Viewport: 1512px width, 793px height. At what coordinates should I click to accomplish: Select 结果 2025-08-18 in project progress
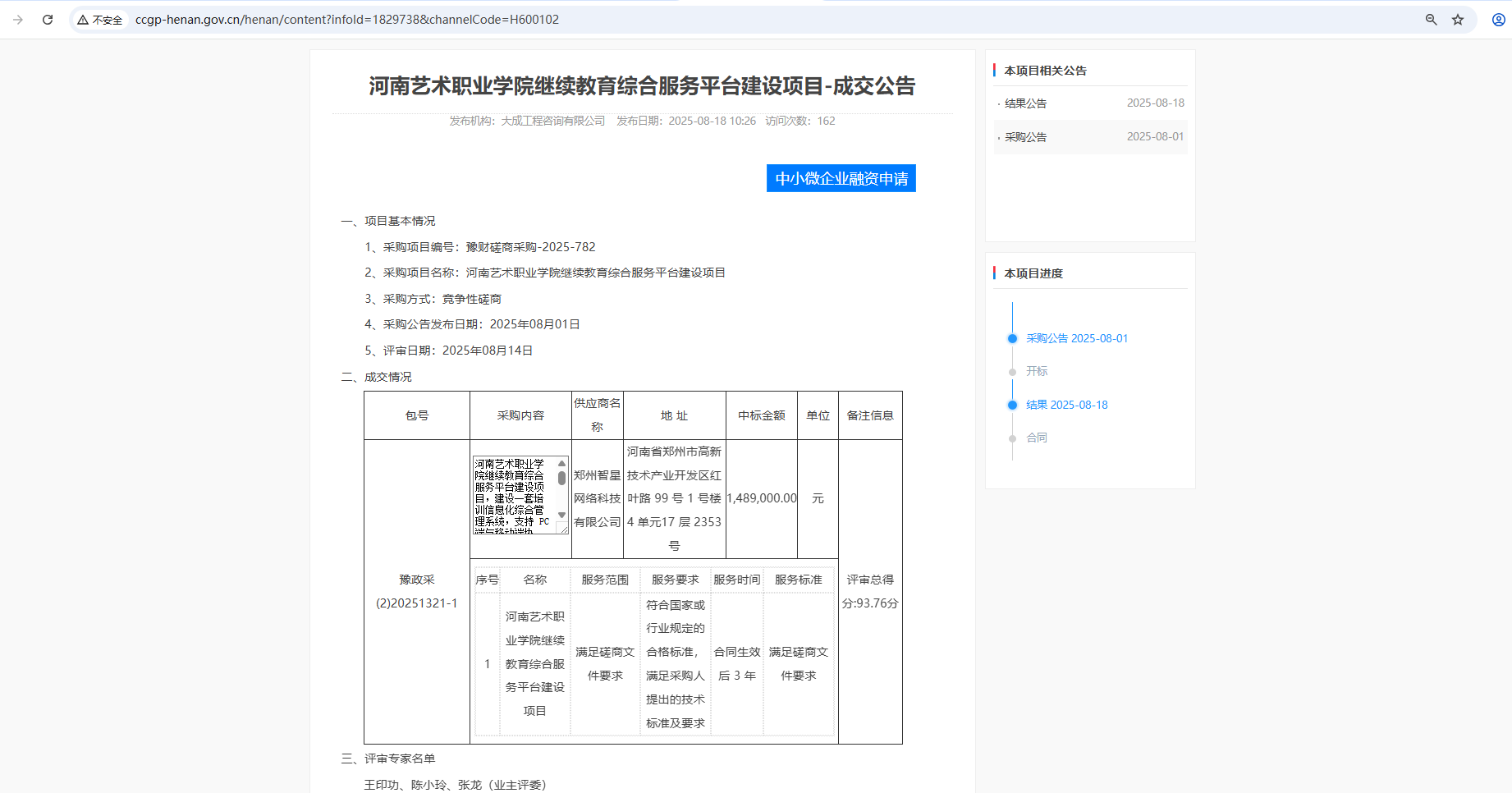click(1066, 405)
